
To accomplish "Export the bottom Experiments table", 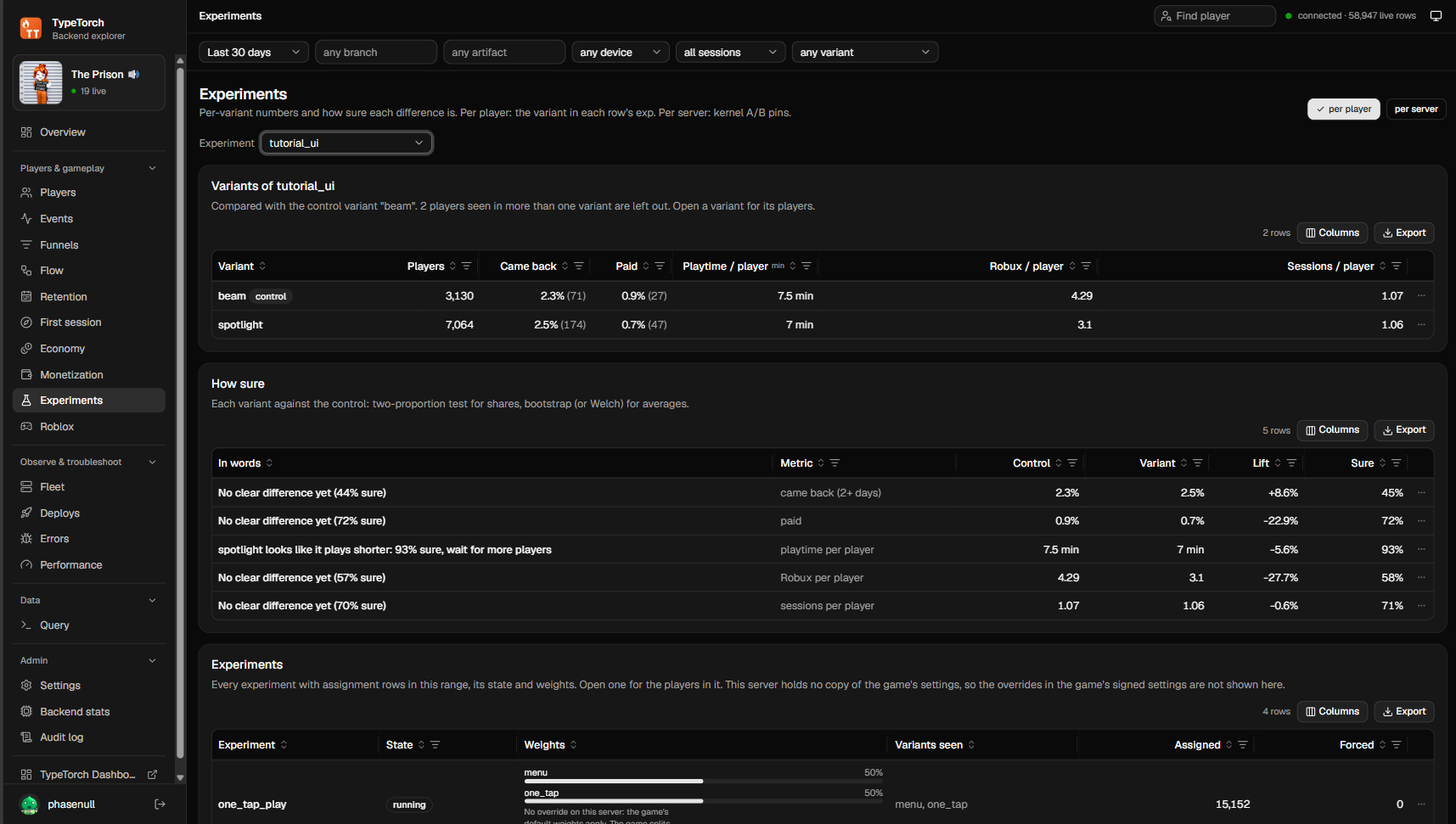I will pos(1404,712).
